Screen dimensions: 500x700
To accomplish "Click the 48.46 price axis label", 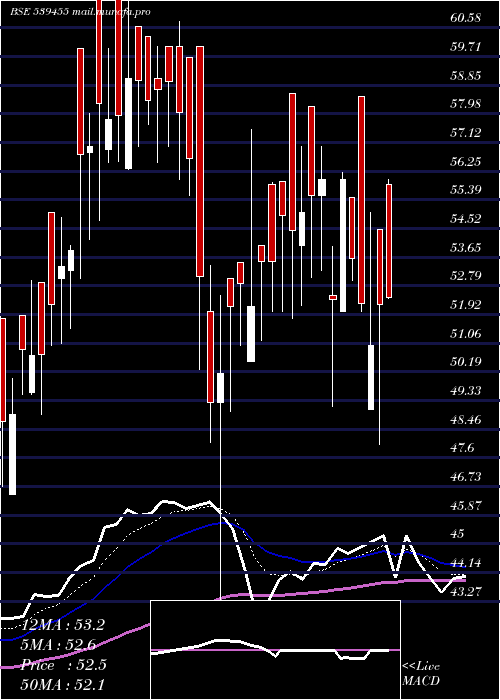I will click(x=466, y=419).
